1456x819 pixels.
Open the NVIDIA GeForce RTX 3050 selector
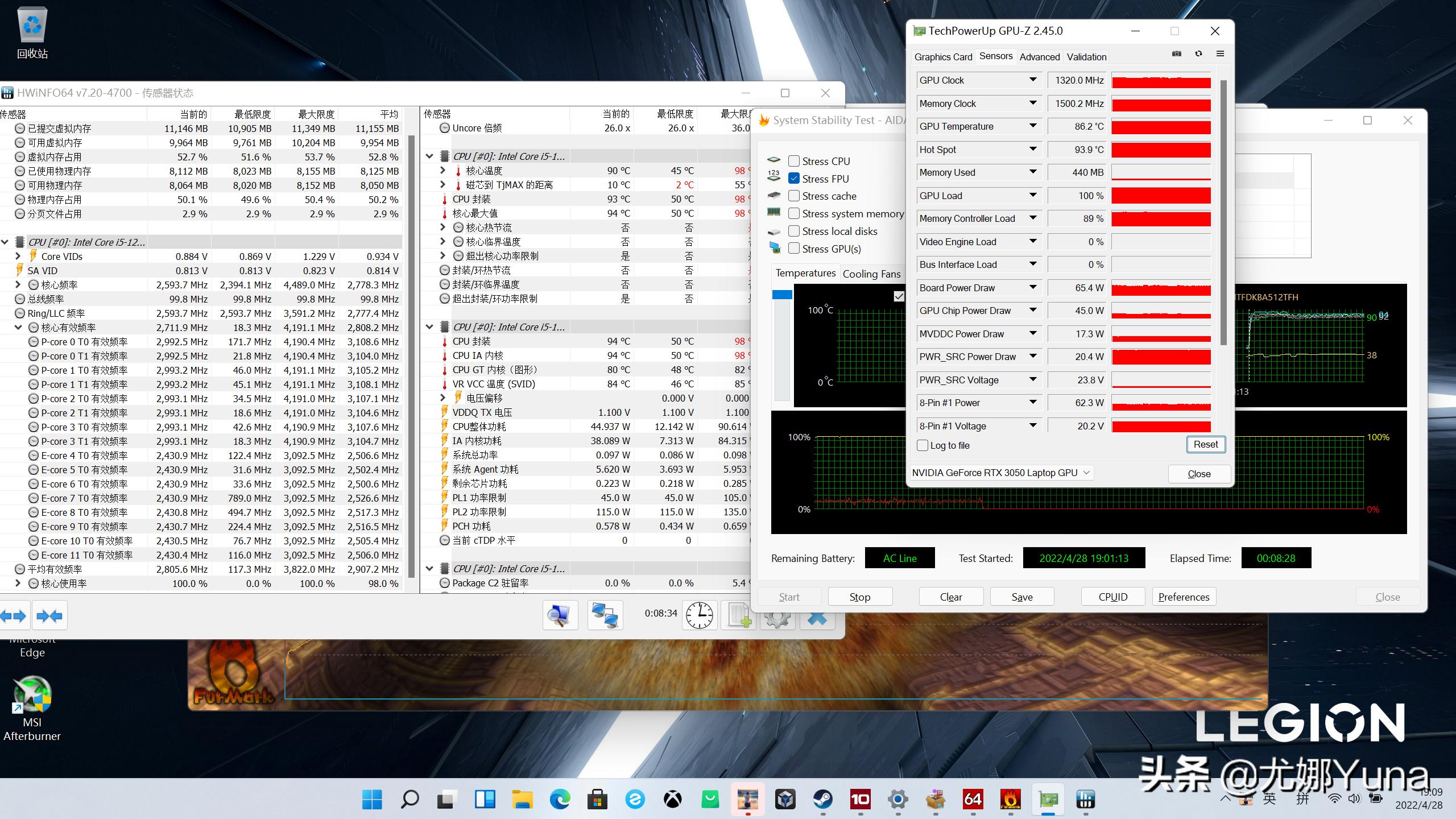click(x=1001, y=473)
